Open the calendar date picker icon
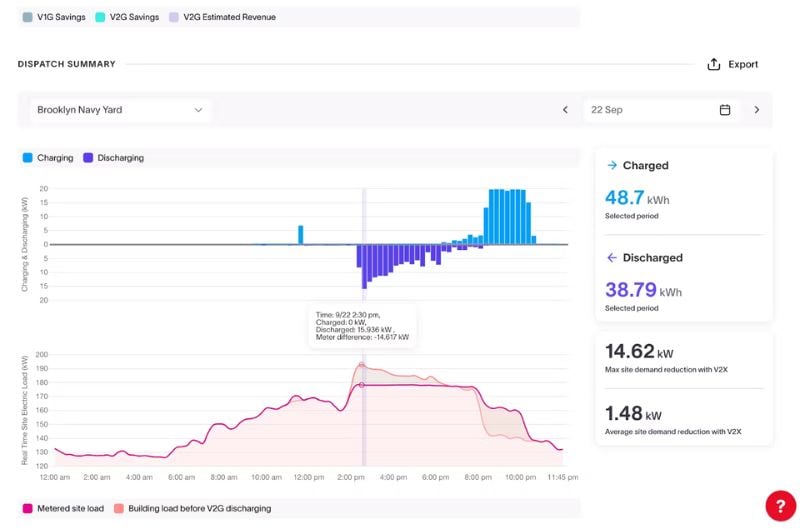Viewport: 800px width, 529px height. [x=725, y=110]
